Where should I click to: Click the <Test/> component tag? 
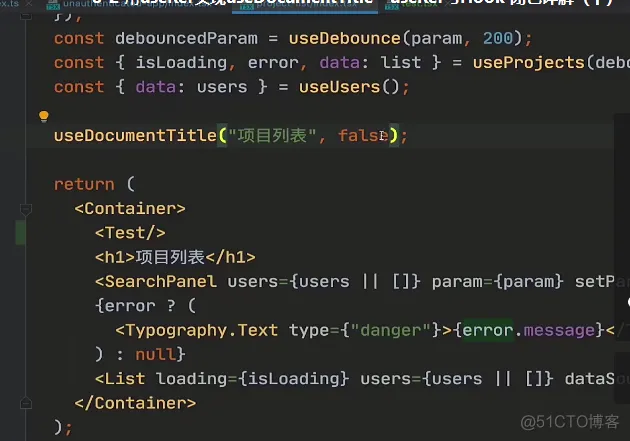click(130, 233)
